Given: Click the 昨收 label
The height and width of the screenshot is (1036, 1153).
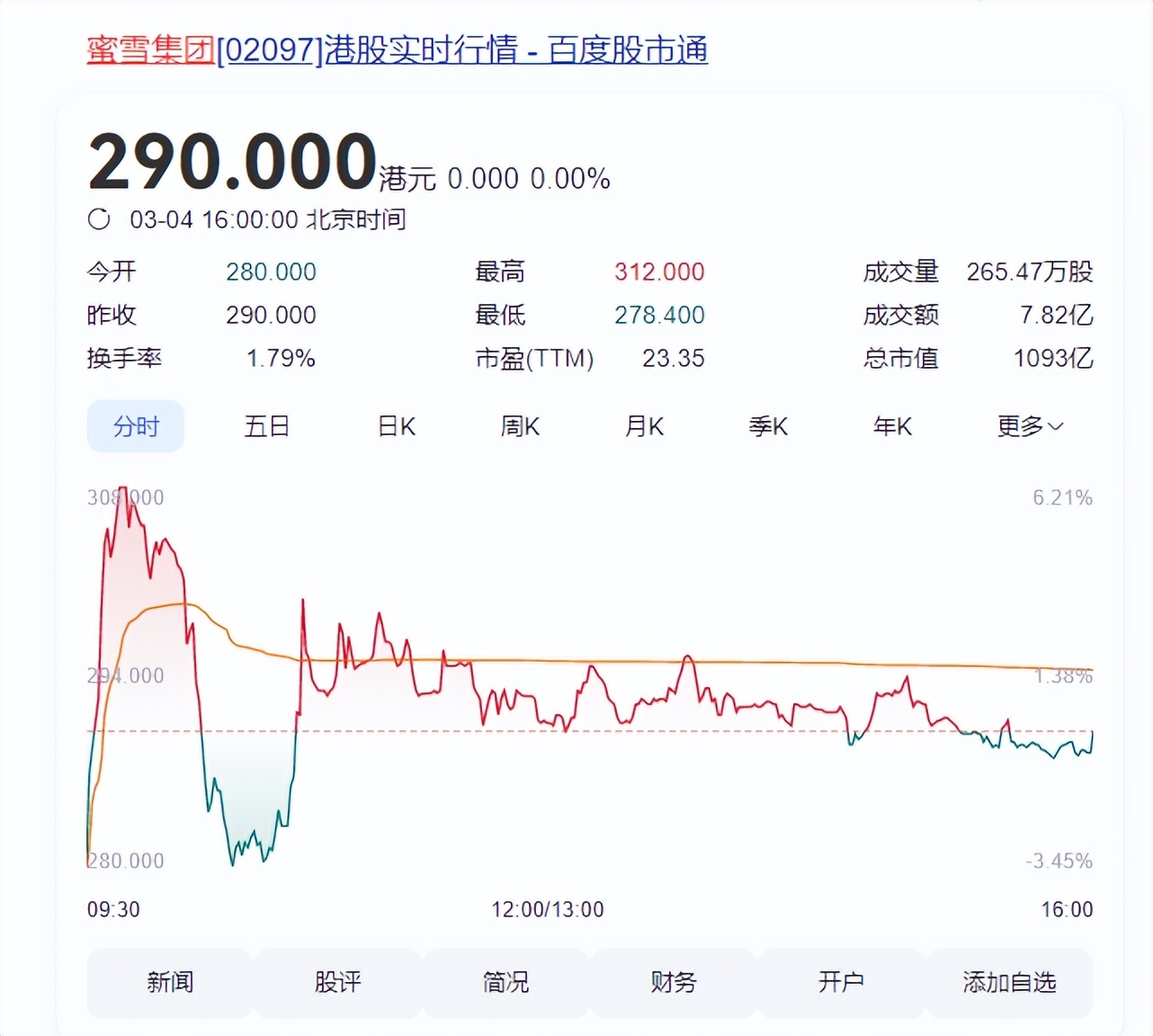Looking at the screenshot, I should 112,315.
